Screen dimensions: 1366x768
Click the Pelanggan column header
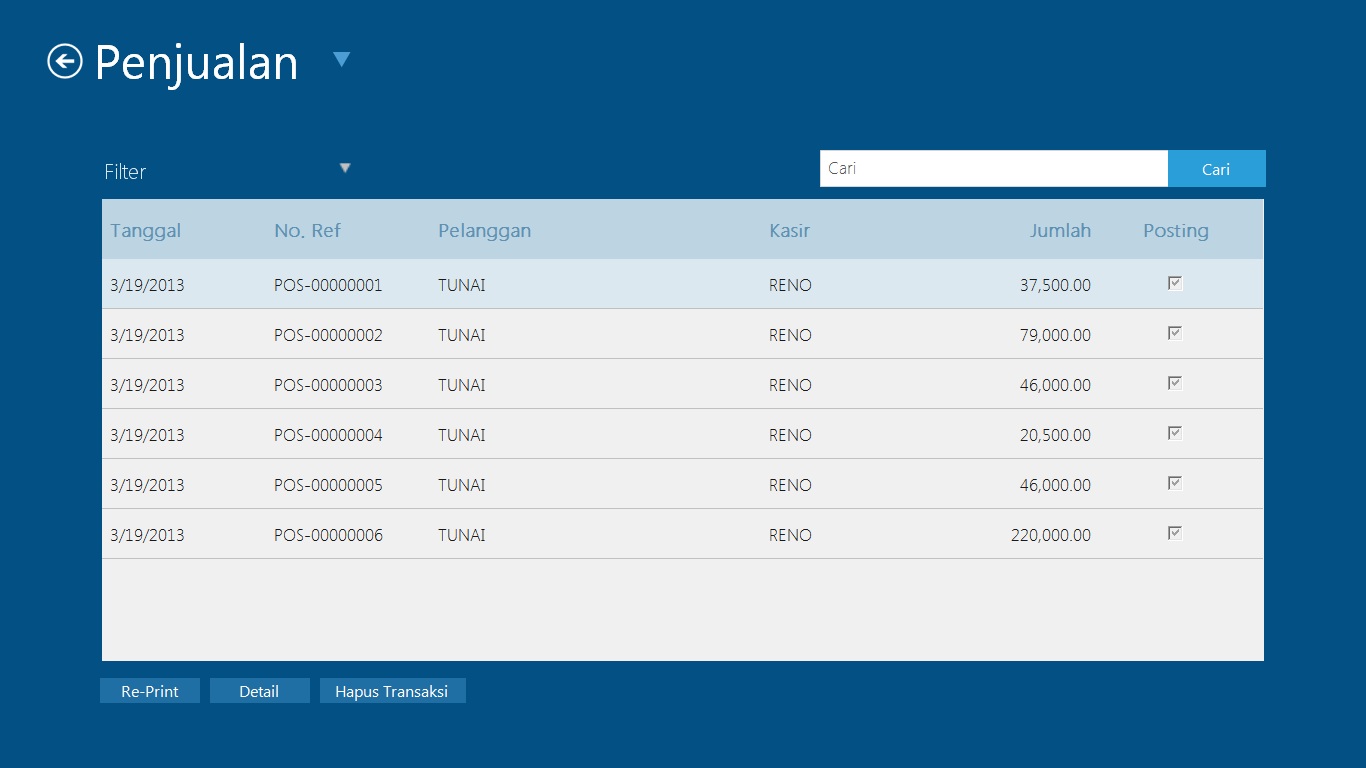pos(484,231)
